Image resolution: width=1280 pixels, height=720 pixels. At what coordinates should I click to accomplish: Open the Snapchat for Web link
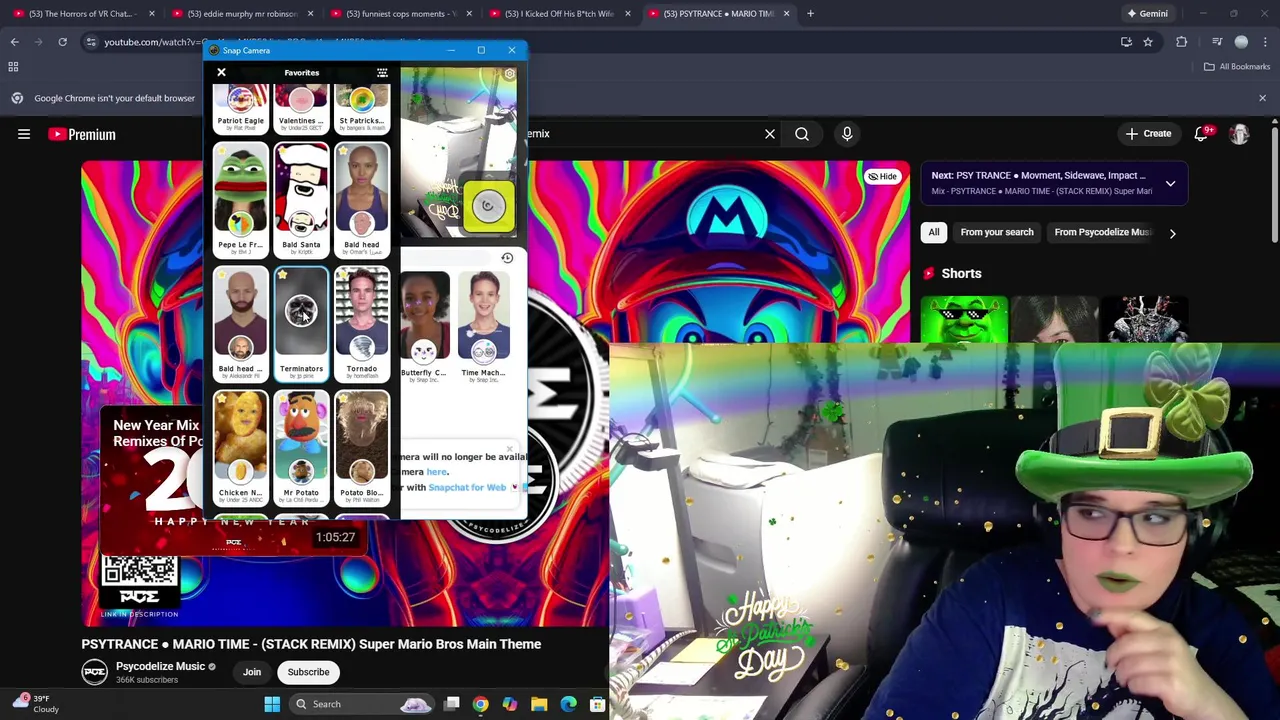click(x=467, y=488)
